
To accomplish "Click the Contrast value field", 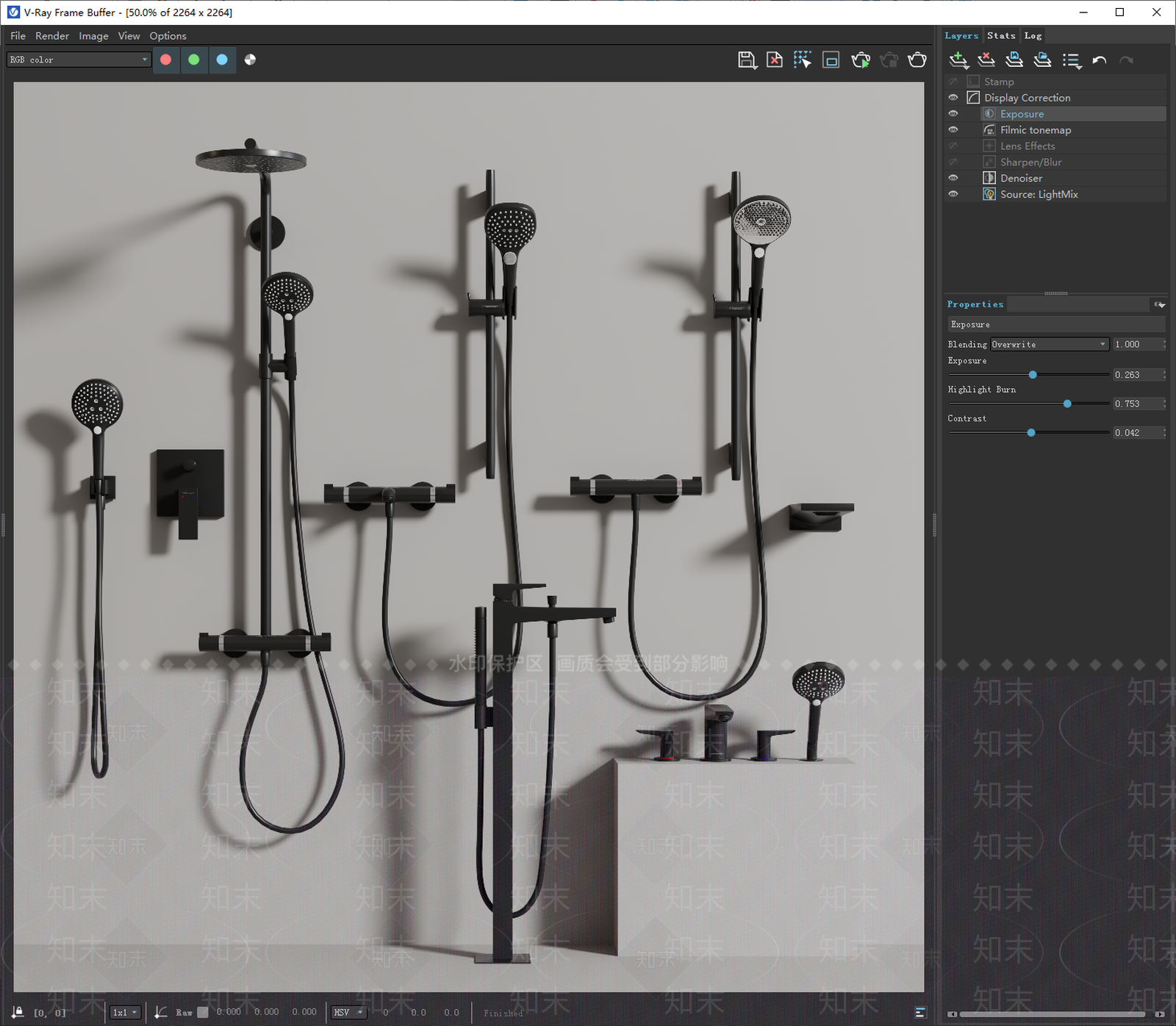I will click(1137, 432).
